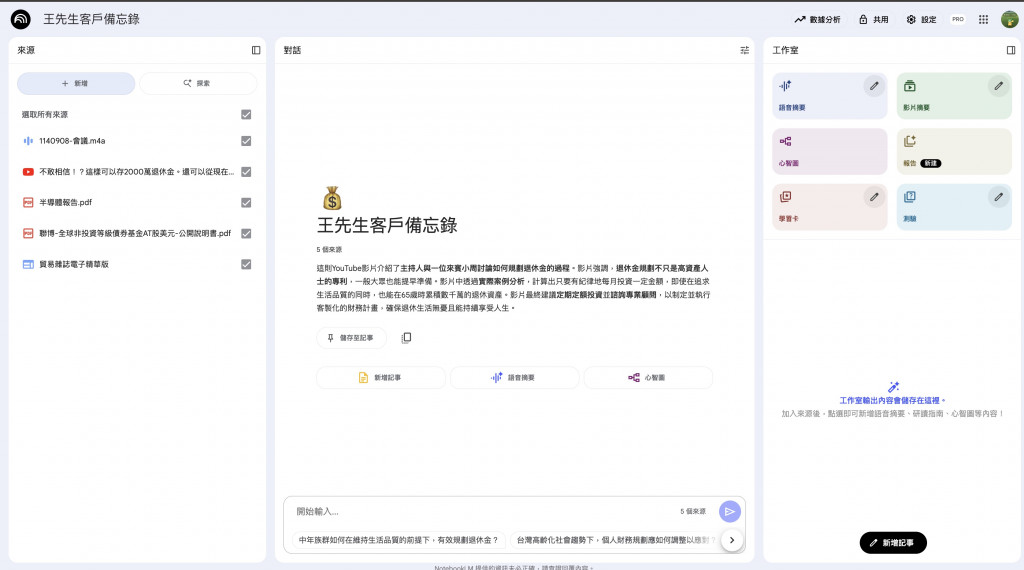The height and width of the screenshot is (570, 1024).
Task: Select suggested question 中年族群如何在維持生活品質
Action: click(x=398, y=540)
